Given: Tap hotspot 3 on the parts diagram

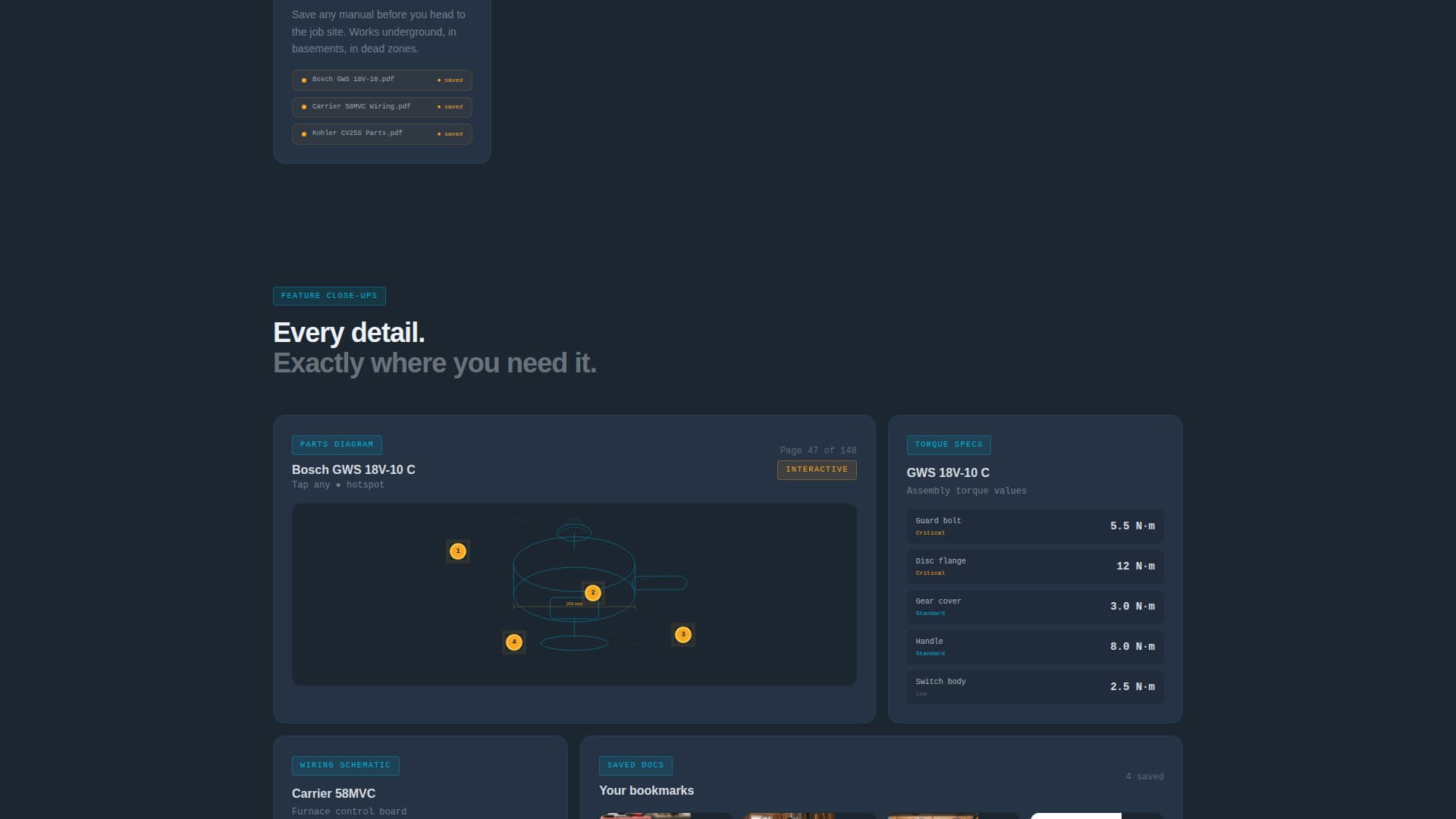Looking at the screenshot, I should click(x=683, y=635).
